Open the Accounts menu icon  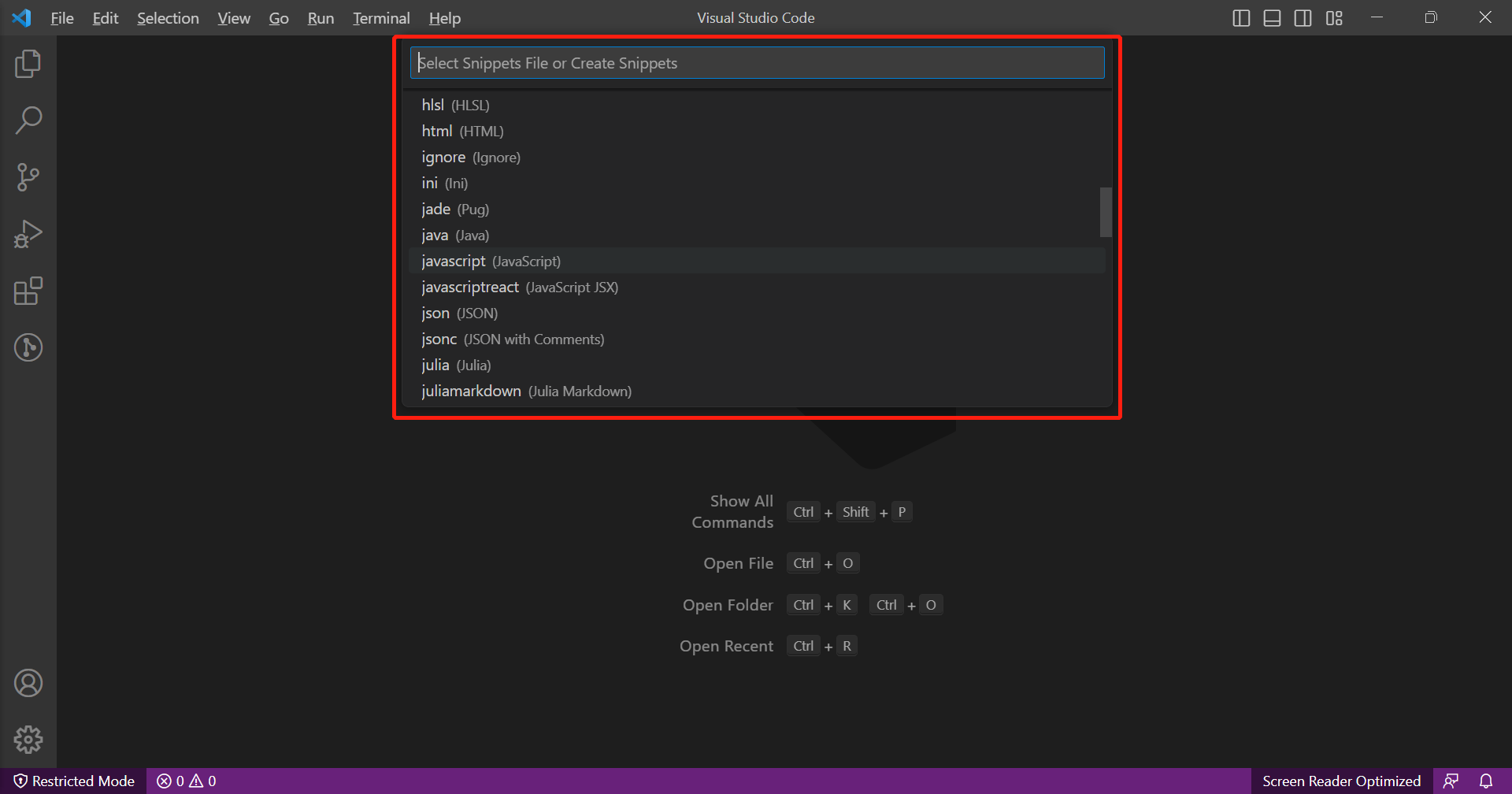coord(28,683)
